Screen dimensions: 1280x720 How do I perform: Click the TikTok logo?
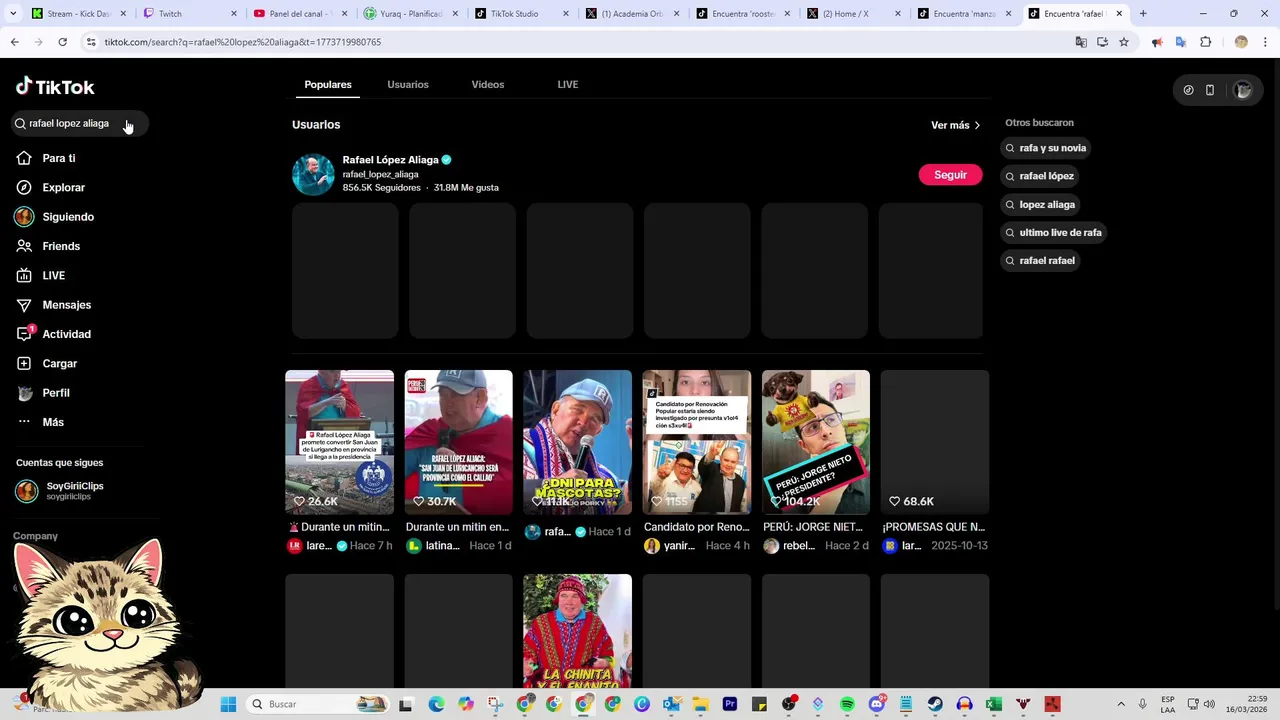pyautogui.click(x=55, y=87)
